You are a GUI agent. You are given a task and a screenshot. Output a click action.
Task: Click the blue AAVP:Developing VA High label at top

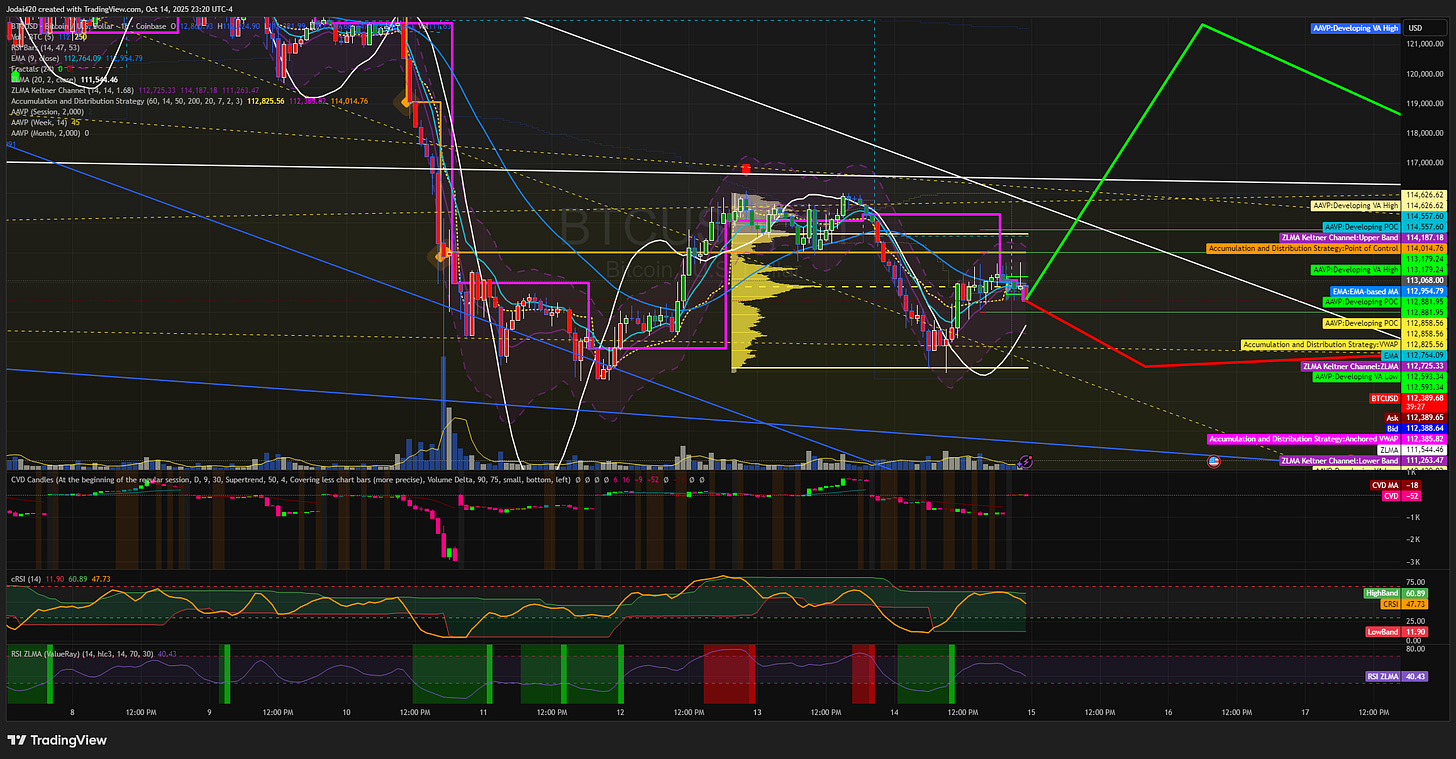click(x=1354, y=29)
